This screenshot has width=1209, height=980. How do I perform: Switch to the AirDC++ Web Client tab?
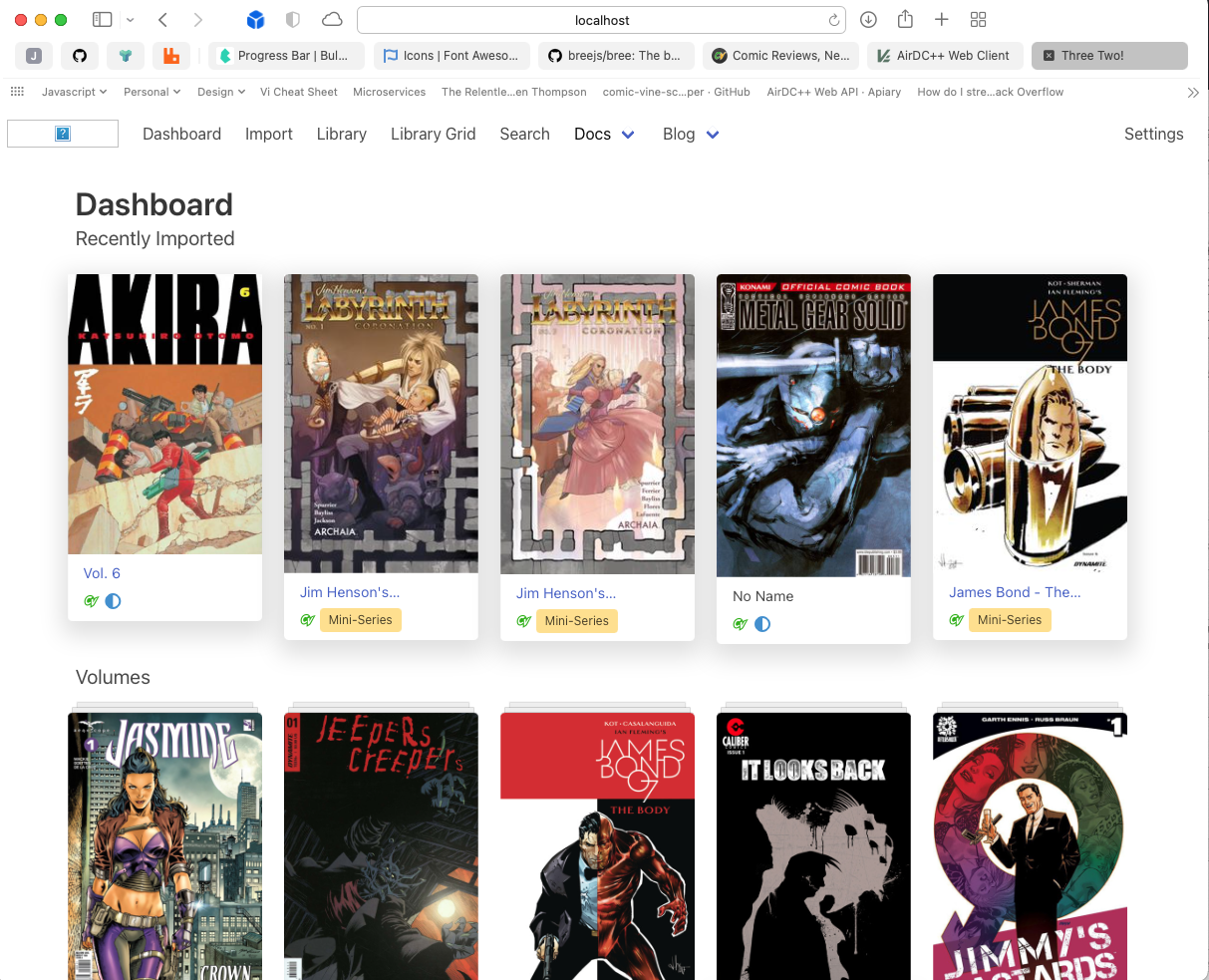(x=944, y=56)
